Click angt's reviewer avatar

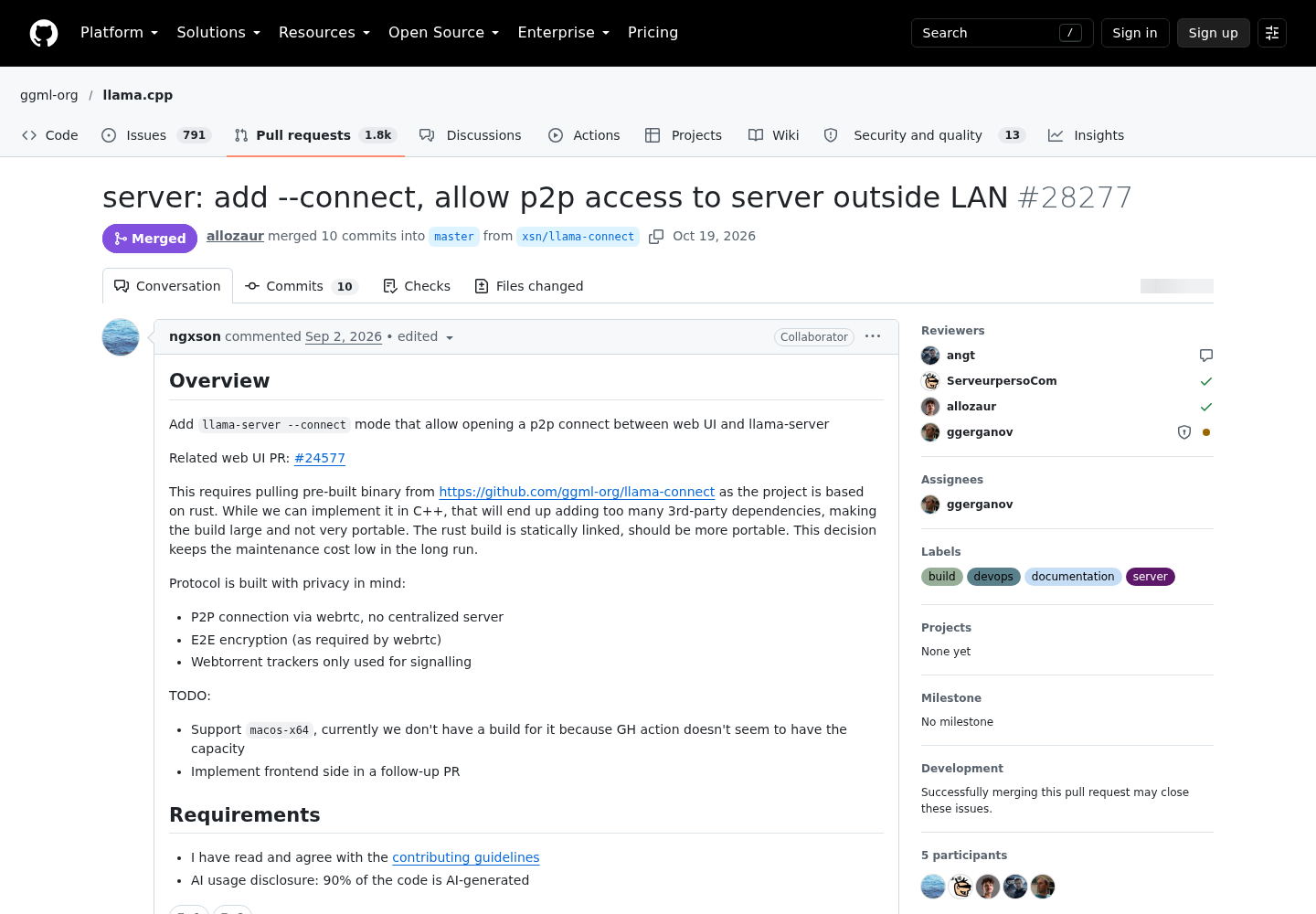[x=930, y=356]
